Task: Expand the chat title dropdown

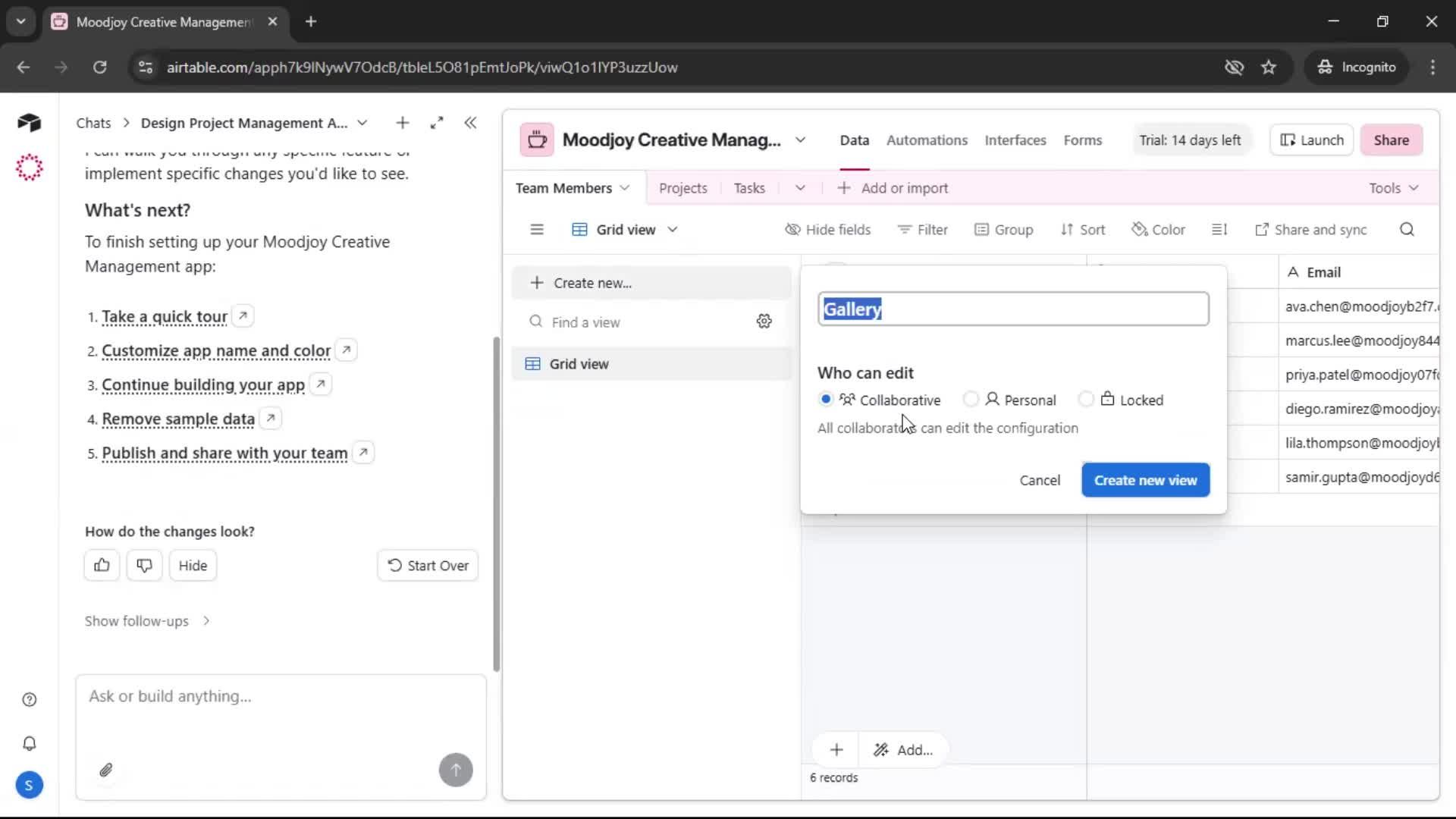Action: (x=362, y=123)
